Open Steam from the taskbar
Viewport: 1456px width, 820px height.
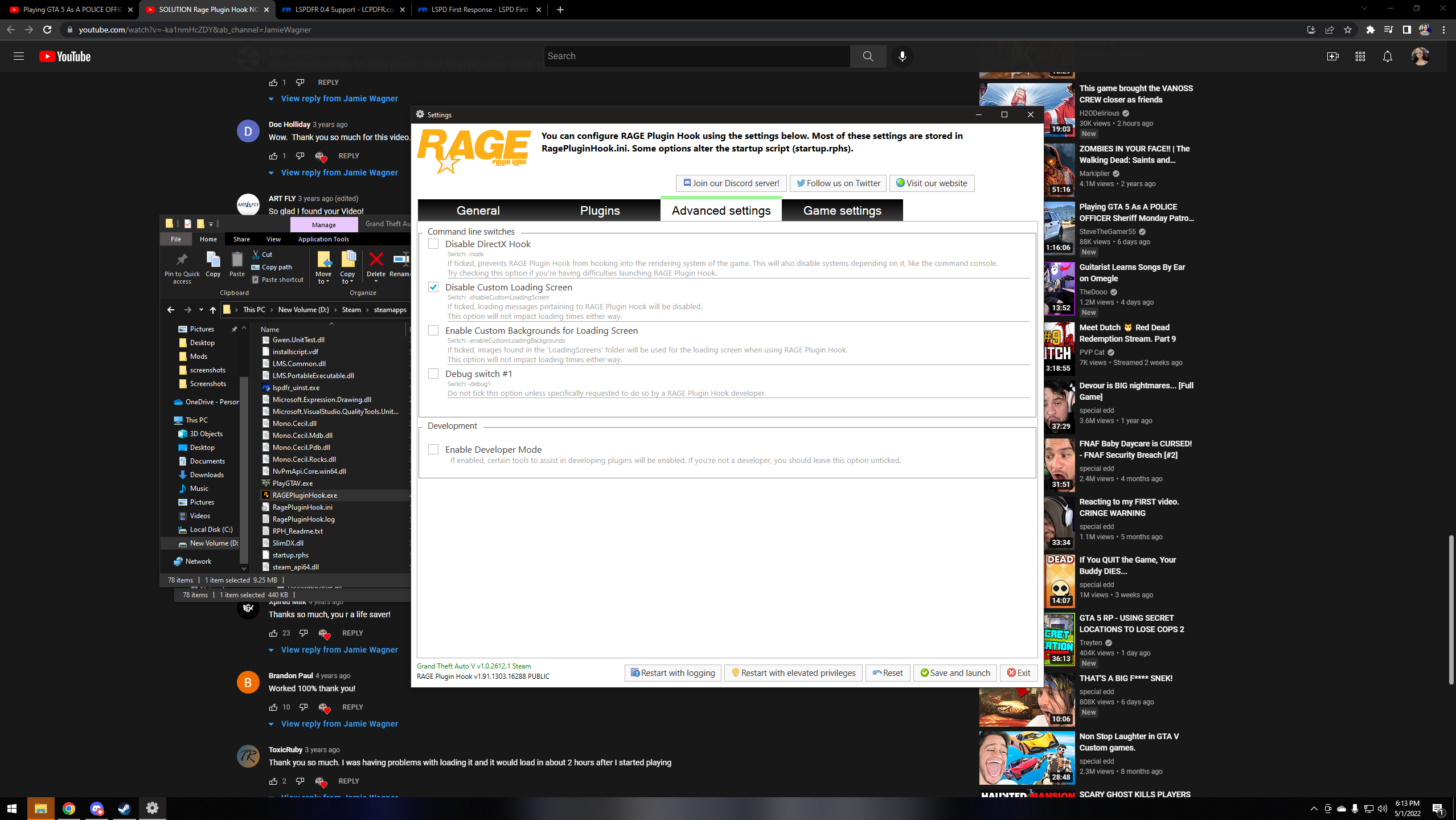(x=124, y=808)
